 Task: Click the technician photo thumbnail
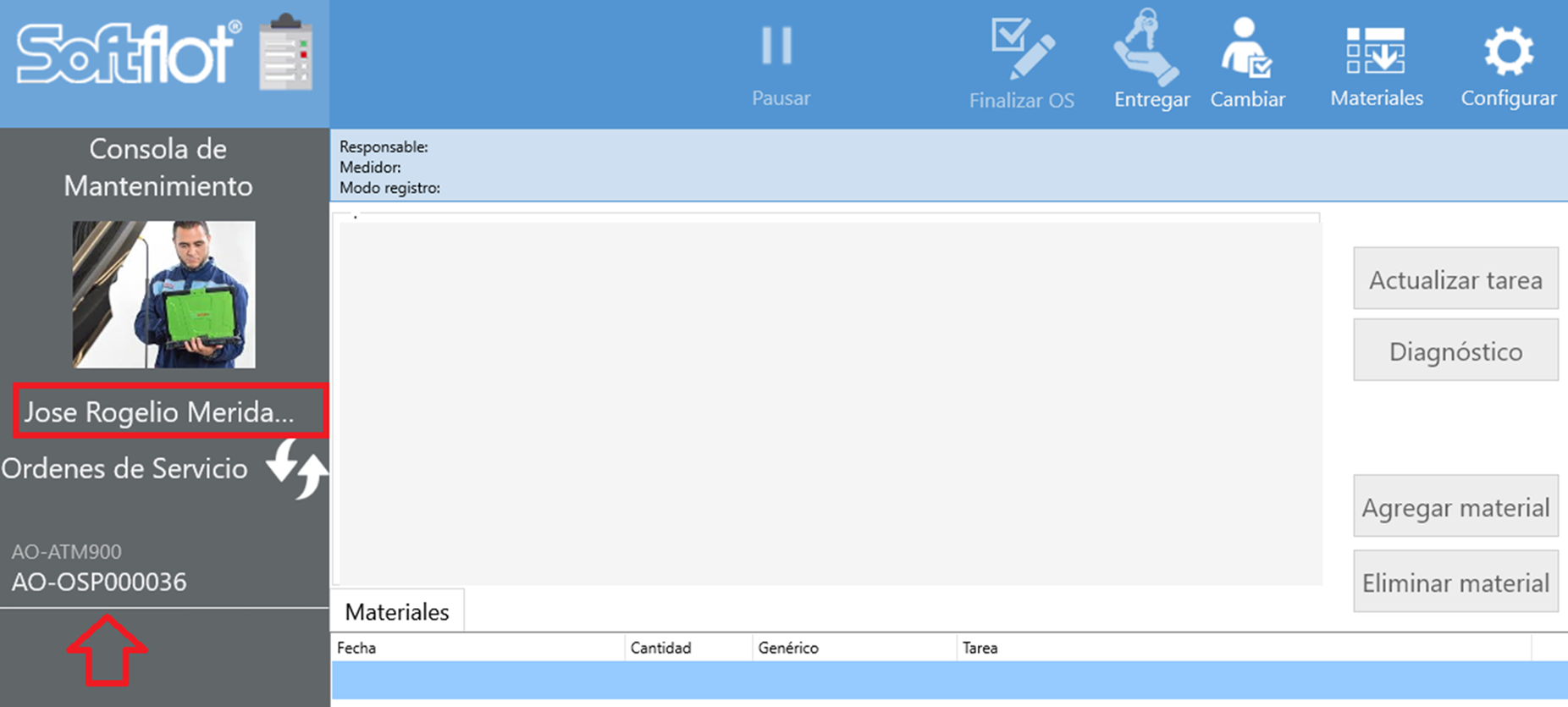point(163,294)
